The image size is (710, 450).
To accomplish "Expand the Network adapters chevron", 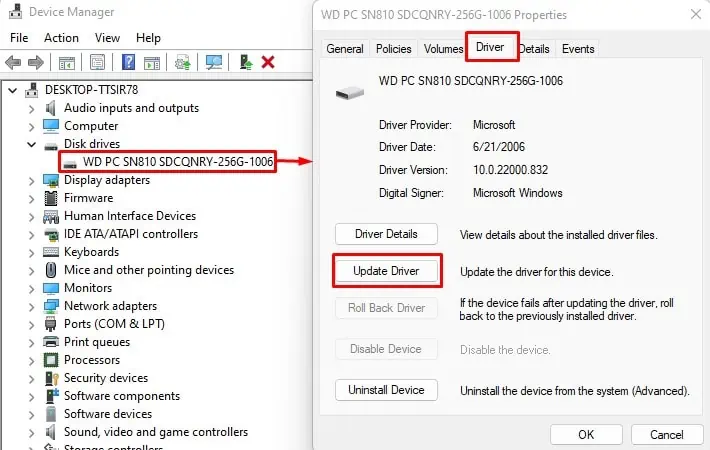I will point(31,307).
